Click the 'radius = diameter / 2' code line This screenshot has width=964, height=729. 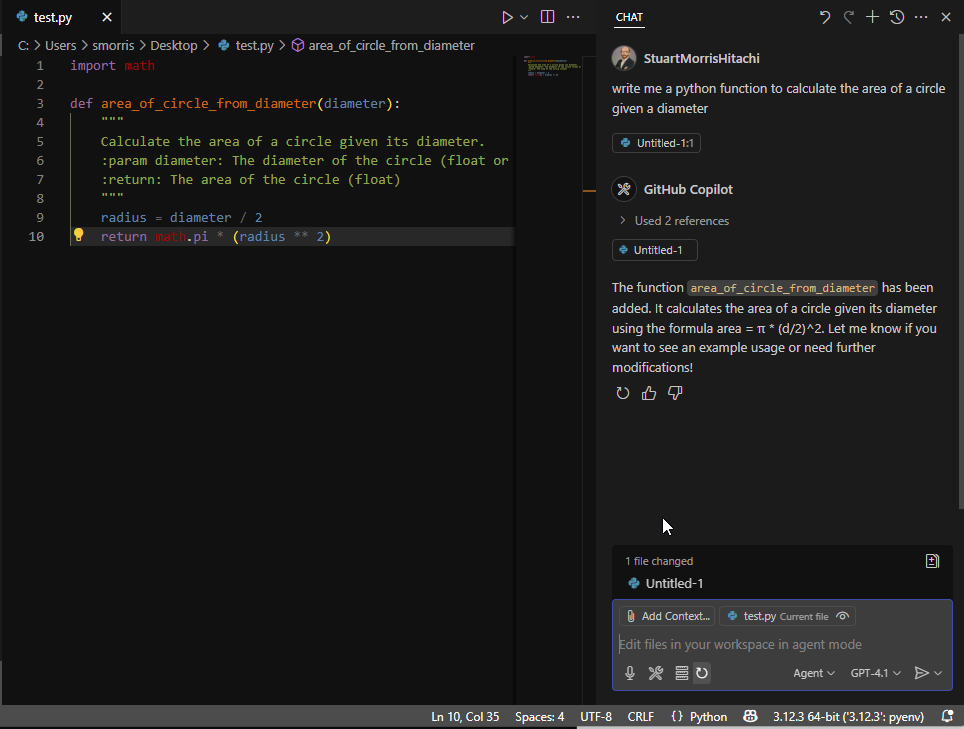[181, 217]
